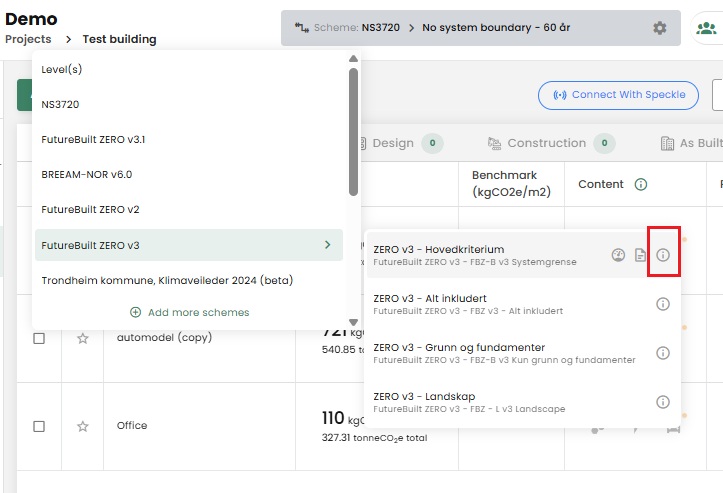The height and width of the screenshot is (493, 723).
Task: Select ZERO v3 - Grunn og fundamenter
Action: (505, 353)
